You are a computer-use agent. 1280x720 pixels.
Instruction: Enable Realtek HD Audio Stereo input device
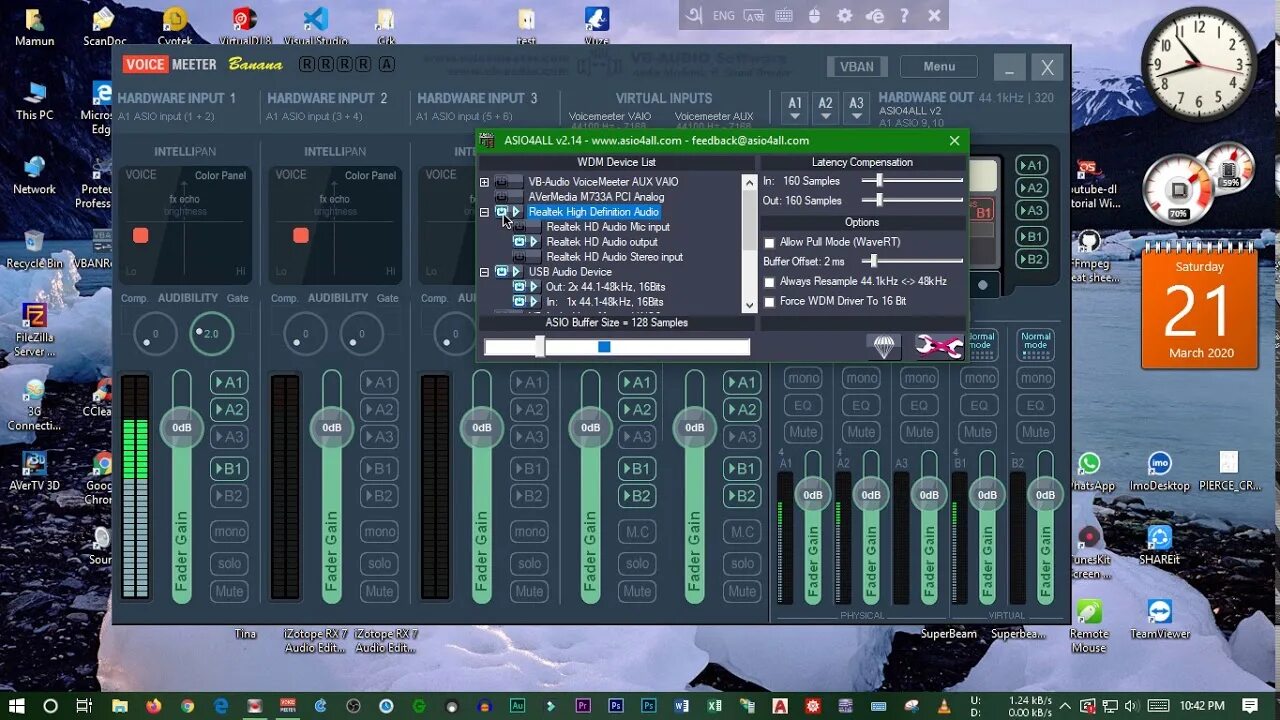click(x=520, y=257)
